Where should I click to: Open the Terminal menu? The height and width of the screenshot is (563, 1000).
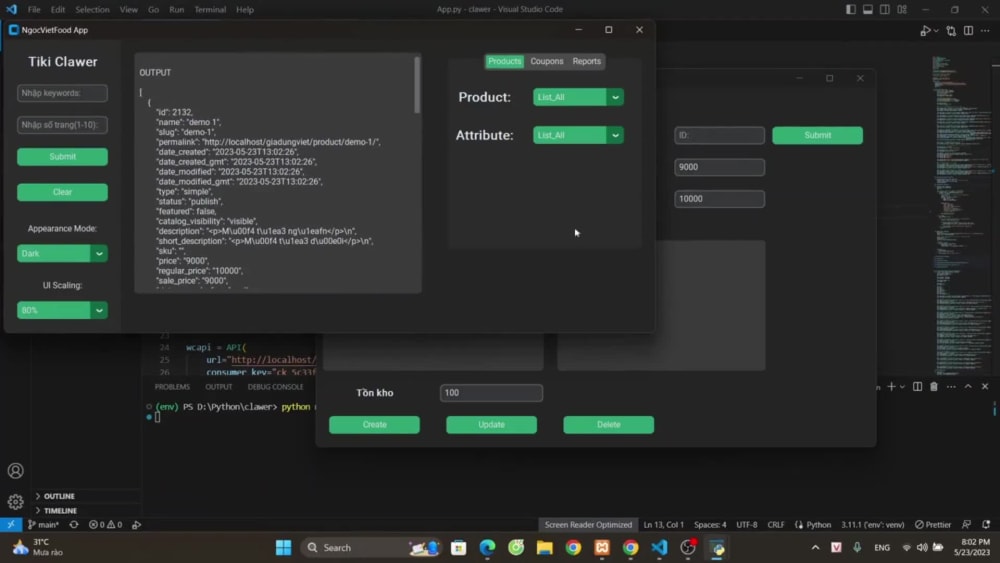(210, 10)
